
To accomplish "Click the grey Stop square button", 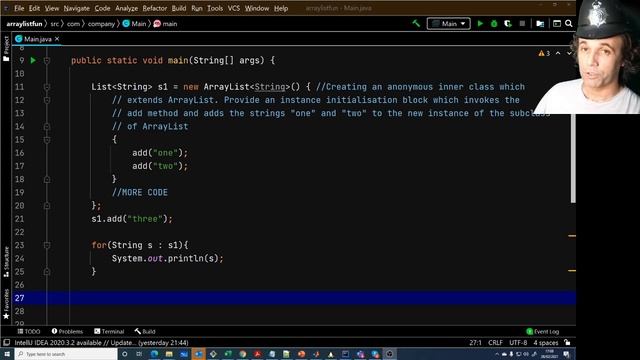I will 522,24.
